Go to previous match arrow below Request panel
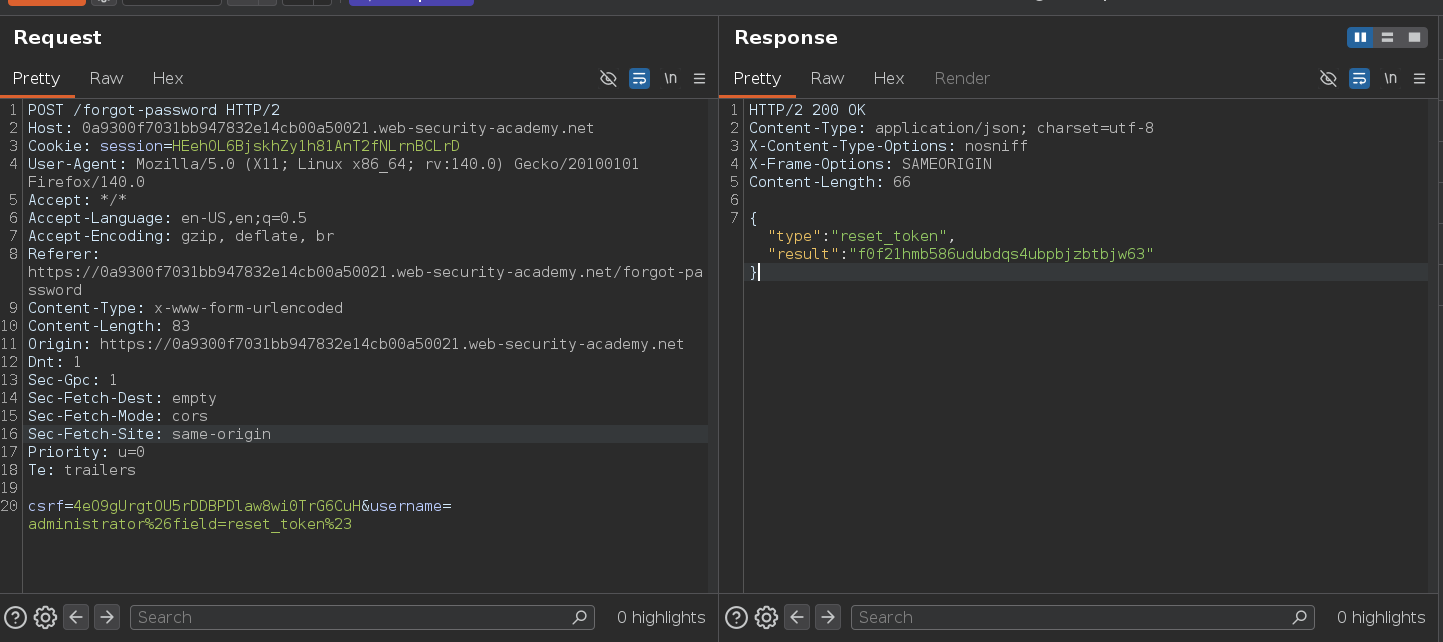This screenshot has height=642, width=1443. pyautogui.click(x=76, y=617)
